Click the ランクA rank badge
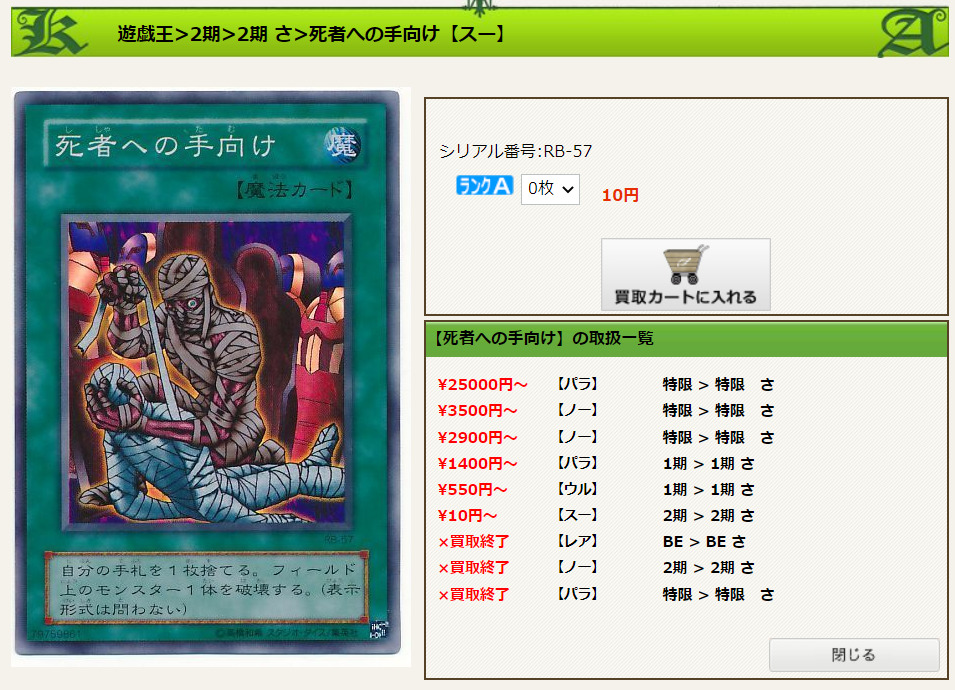This screenshot has width=955, height=690. pos(485,185)
